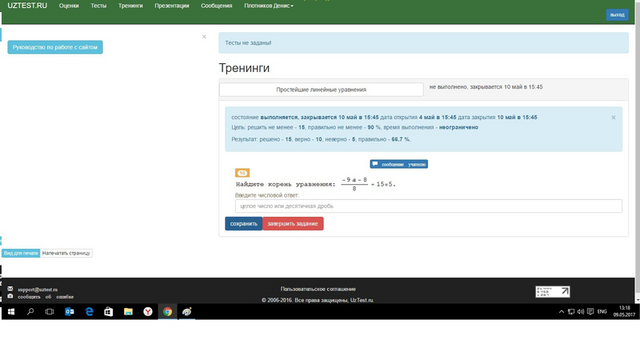Screen dimensions: 640x360
Task: Open the Презентации menu item
Action: 172,6
